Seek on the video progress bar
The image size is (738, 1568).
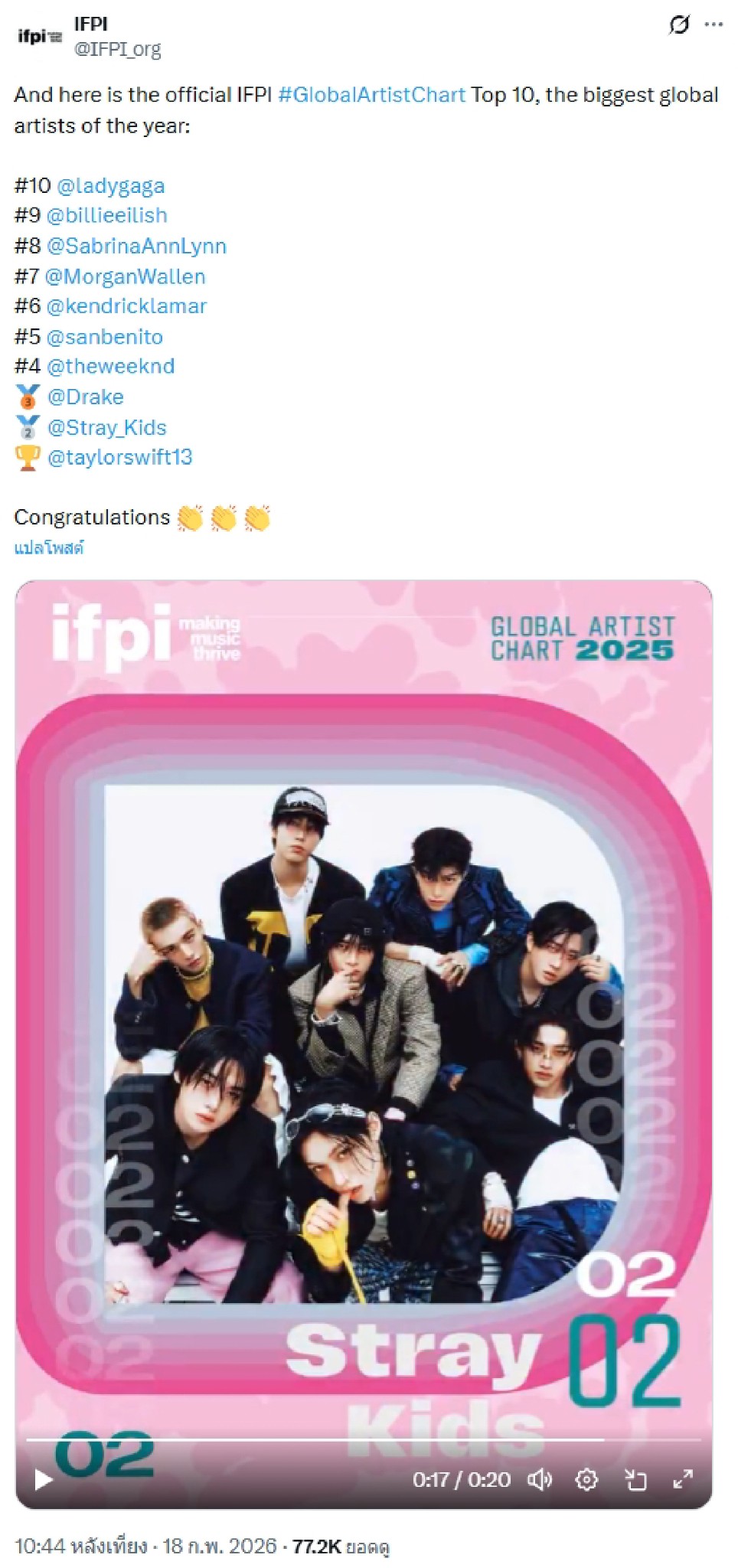point(364,1440)
